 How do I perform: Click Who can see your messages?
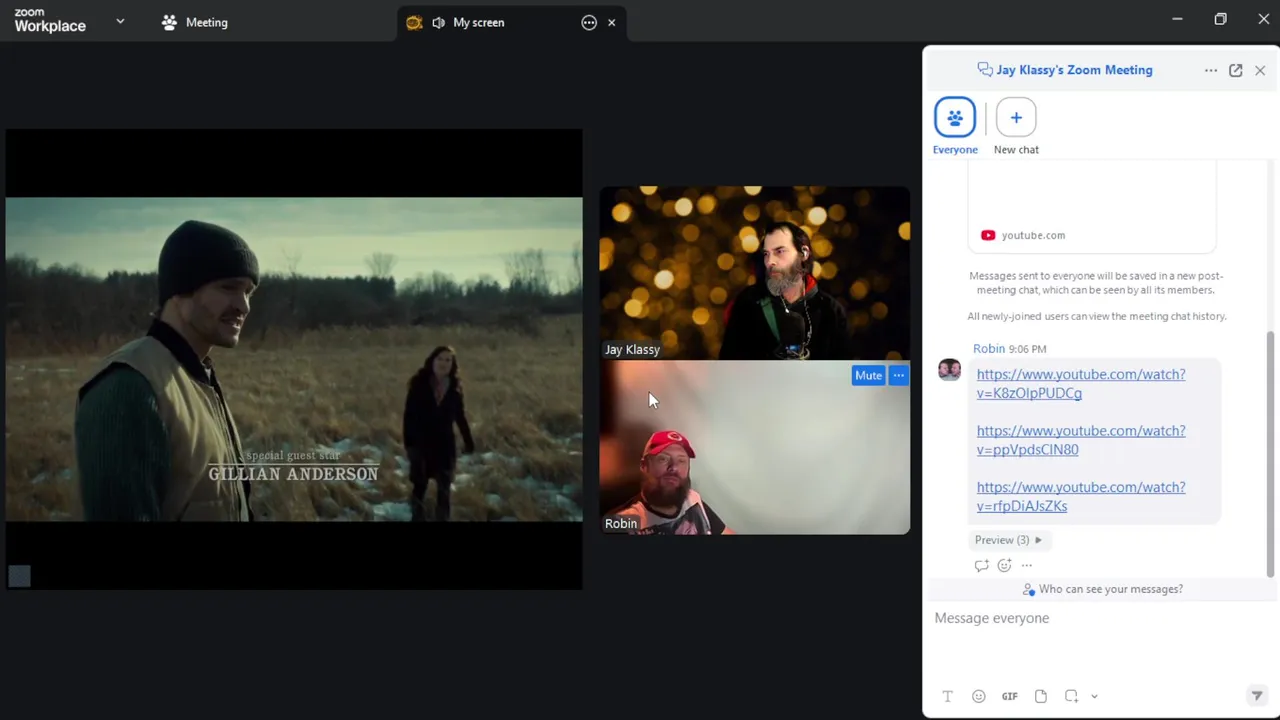(1102, 589)
